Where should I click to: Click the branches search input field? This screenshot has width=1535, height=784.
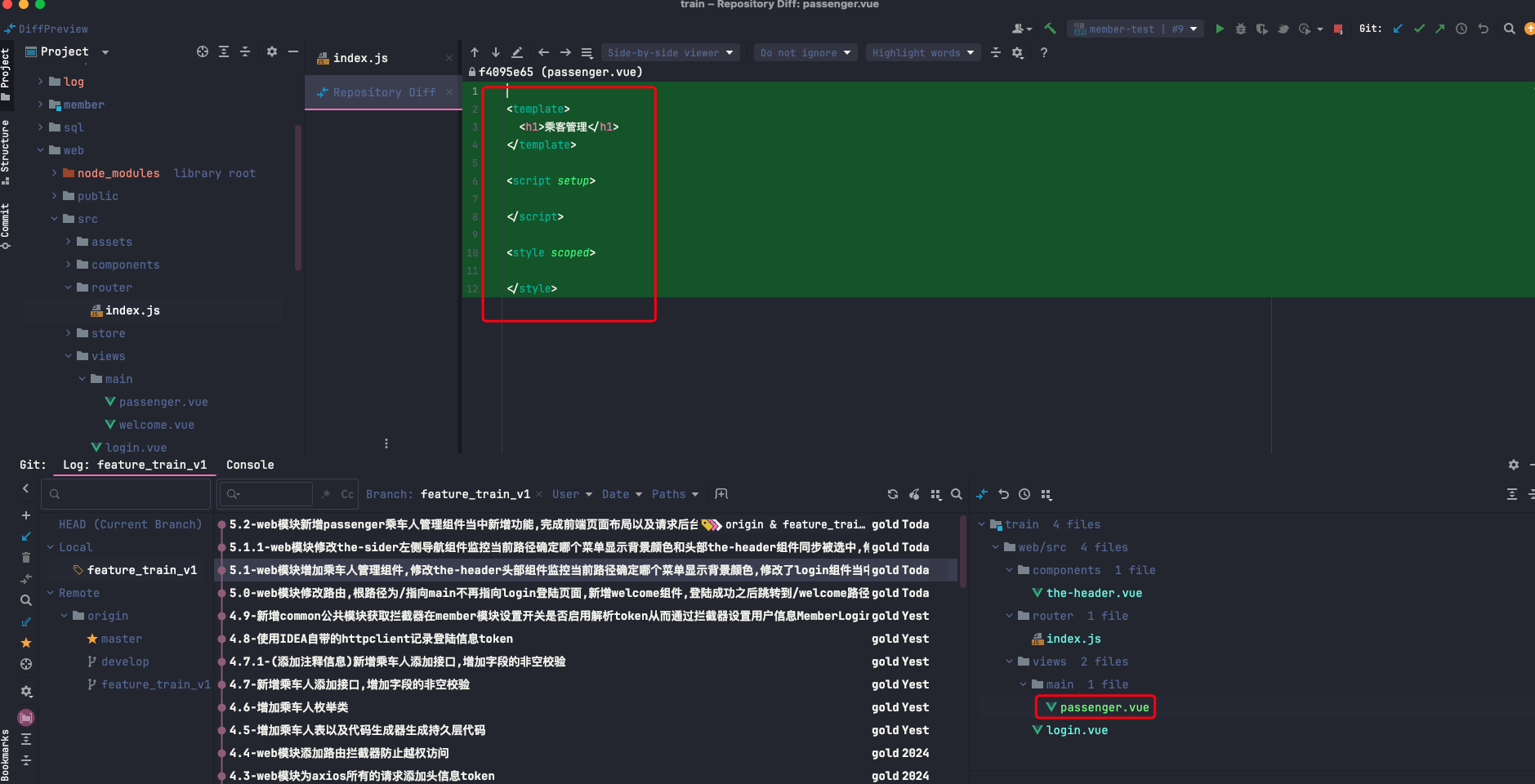click(x=127, y=494)
